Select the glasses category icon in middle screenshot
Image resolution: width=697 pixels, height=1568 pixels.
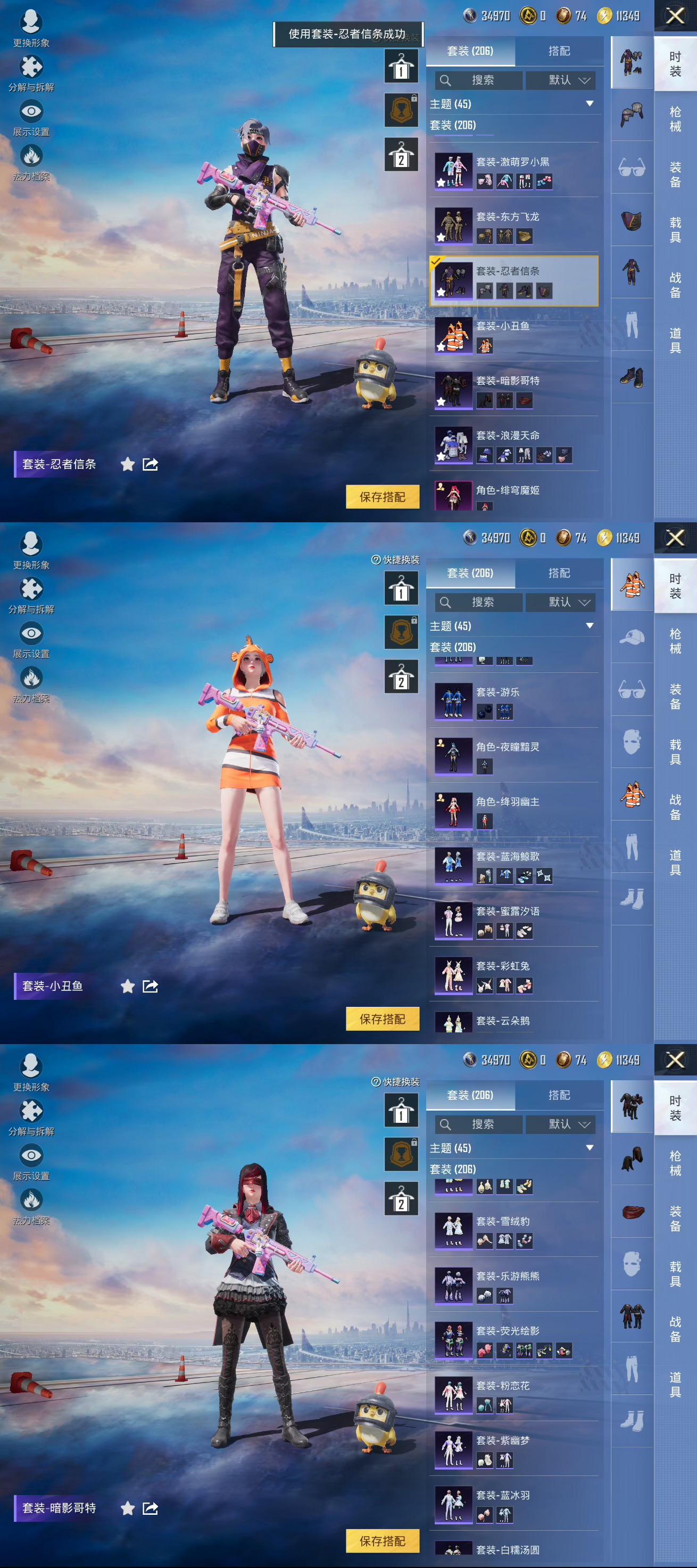click(632, 689)
